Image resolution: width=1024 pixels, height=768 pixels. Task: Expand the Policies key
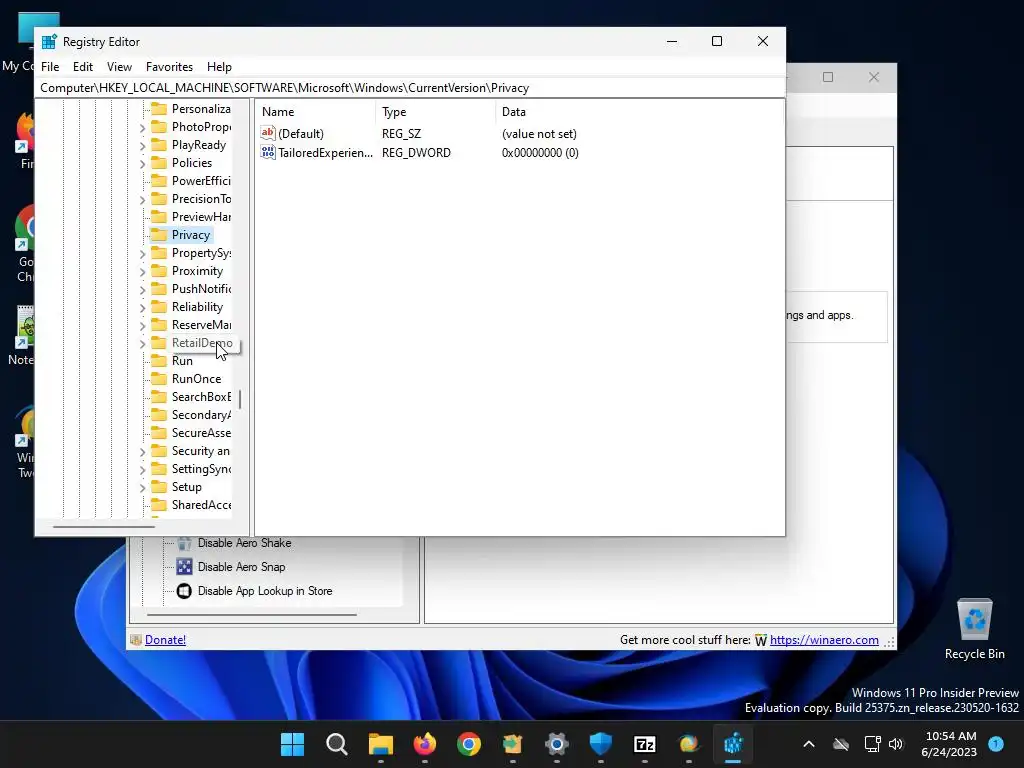142,163
